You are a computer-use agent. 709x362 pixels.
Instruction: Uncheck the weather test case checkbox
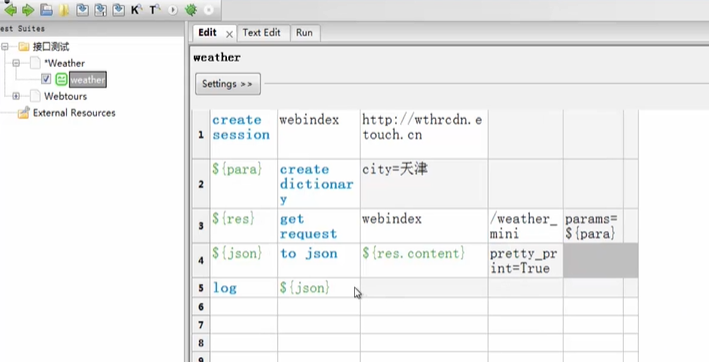[46, 80]
